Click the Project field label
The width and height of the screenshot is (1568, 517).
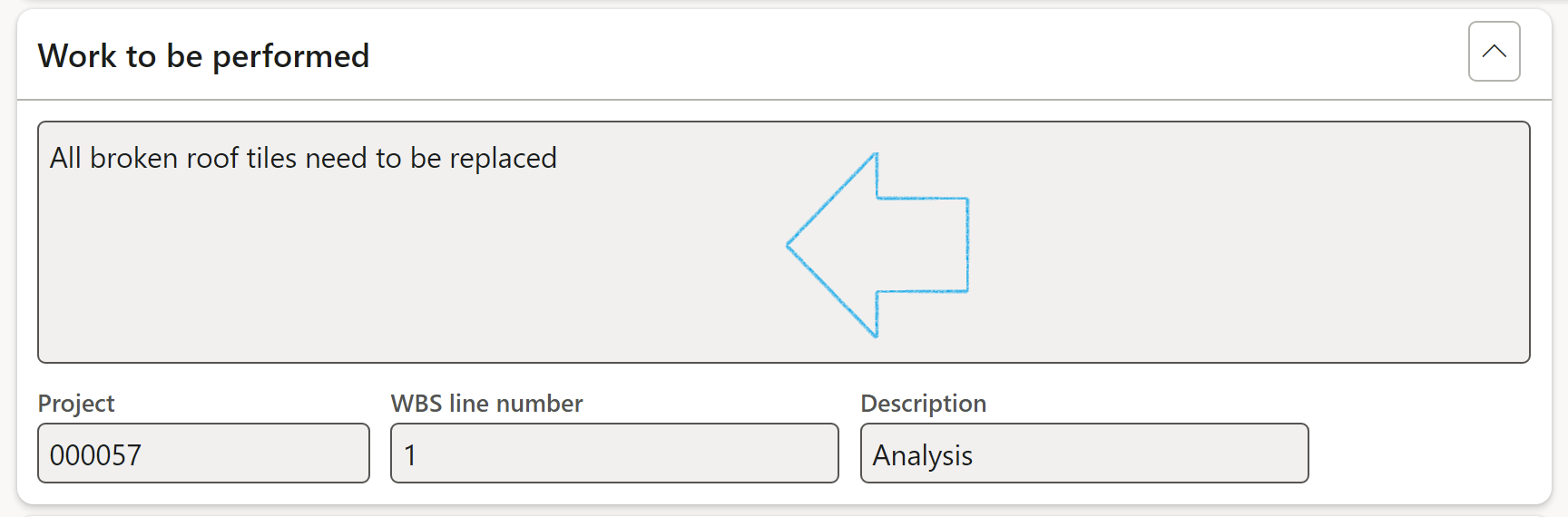click(76, 404)
